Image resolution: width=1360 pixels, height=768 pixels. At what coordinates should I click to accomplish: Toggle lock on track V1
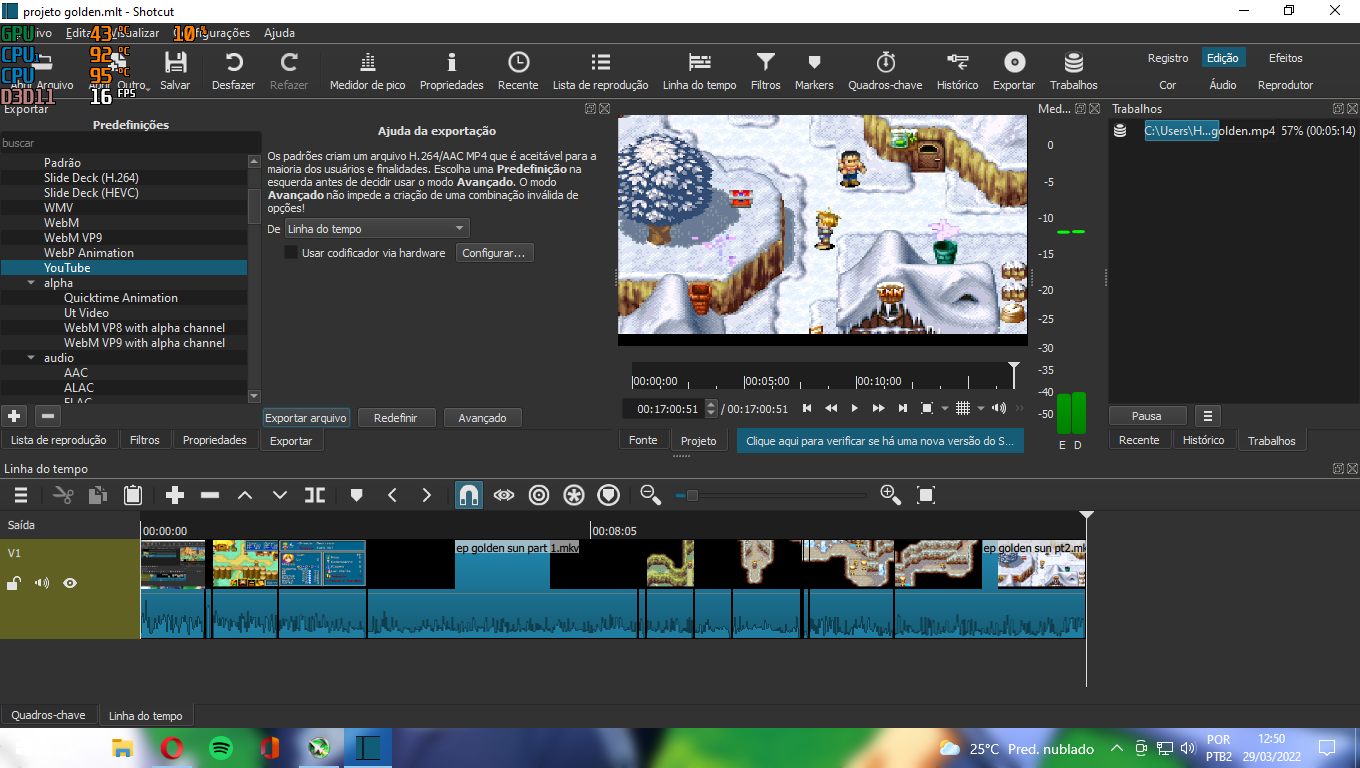(x=14, y=583)
